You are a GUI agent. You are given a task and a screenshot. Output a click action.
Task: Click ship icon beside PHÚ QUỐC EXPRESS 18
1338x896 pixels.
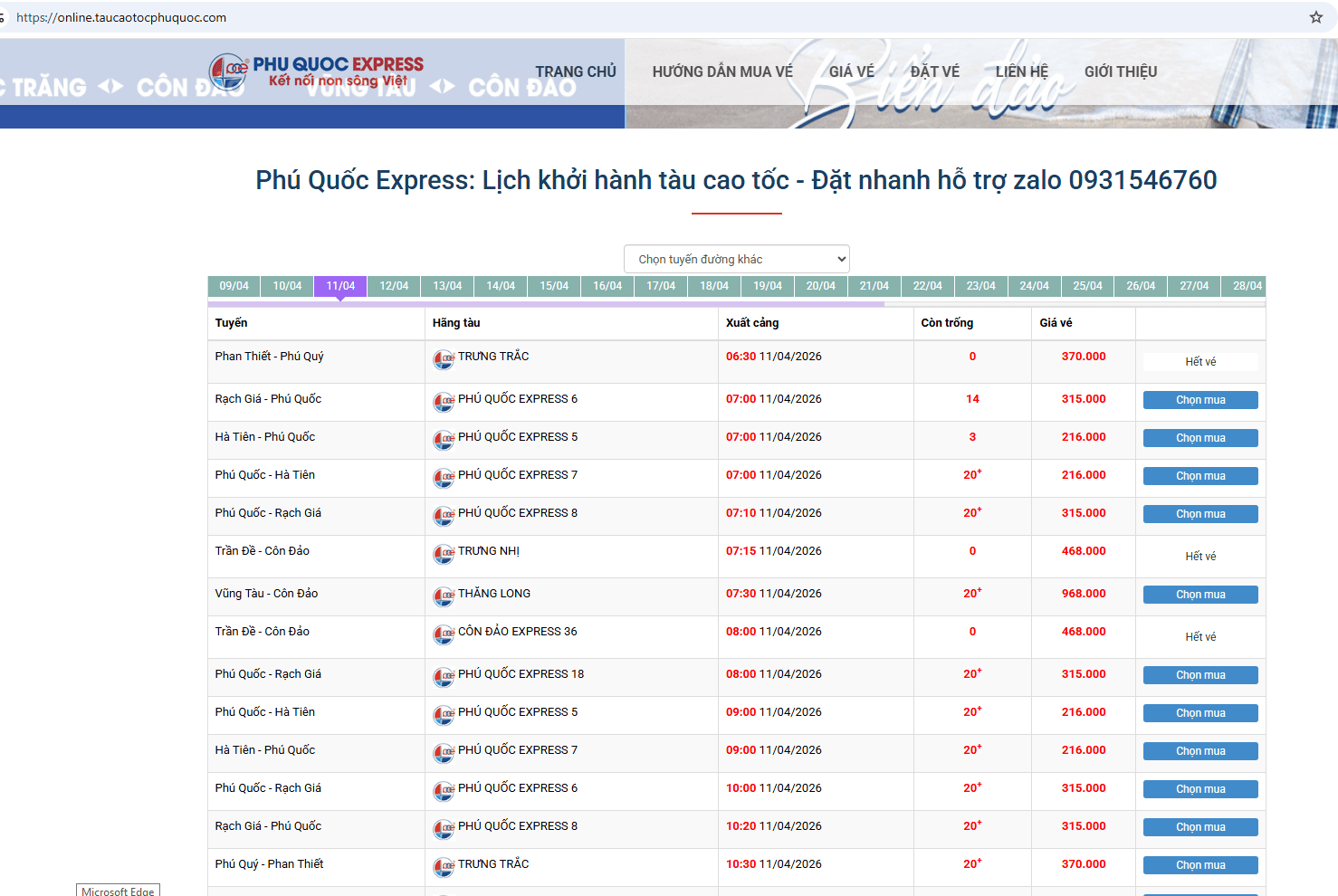click(x=444, y=677)
